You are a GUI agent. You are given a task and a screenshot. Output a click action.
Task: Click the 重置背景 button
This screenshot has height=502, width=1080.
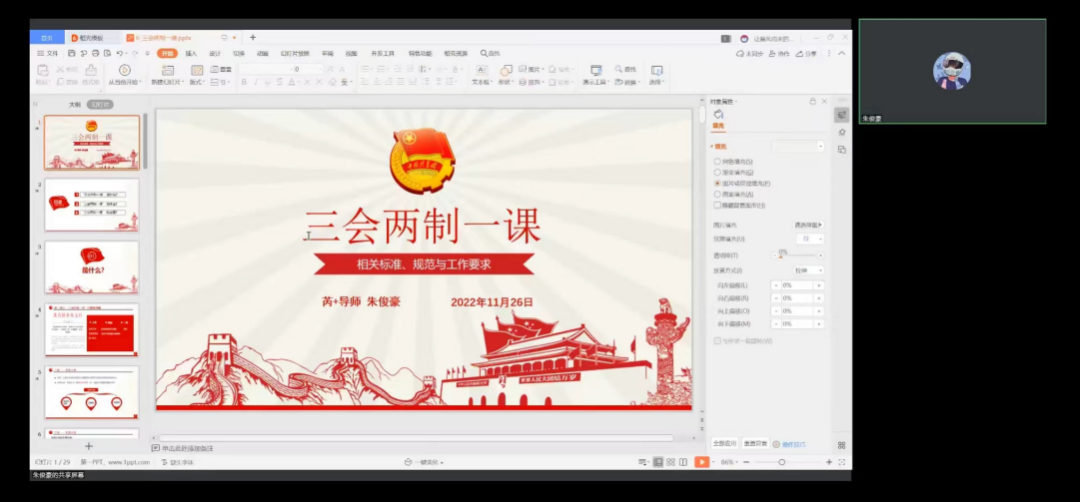[755, 443]
